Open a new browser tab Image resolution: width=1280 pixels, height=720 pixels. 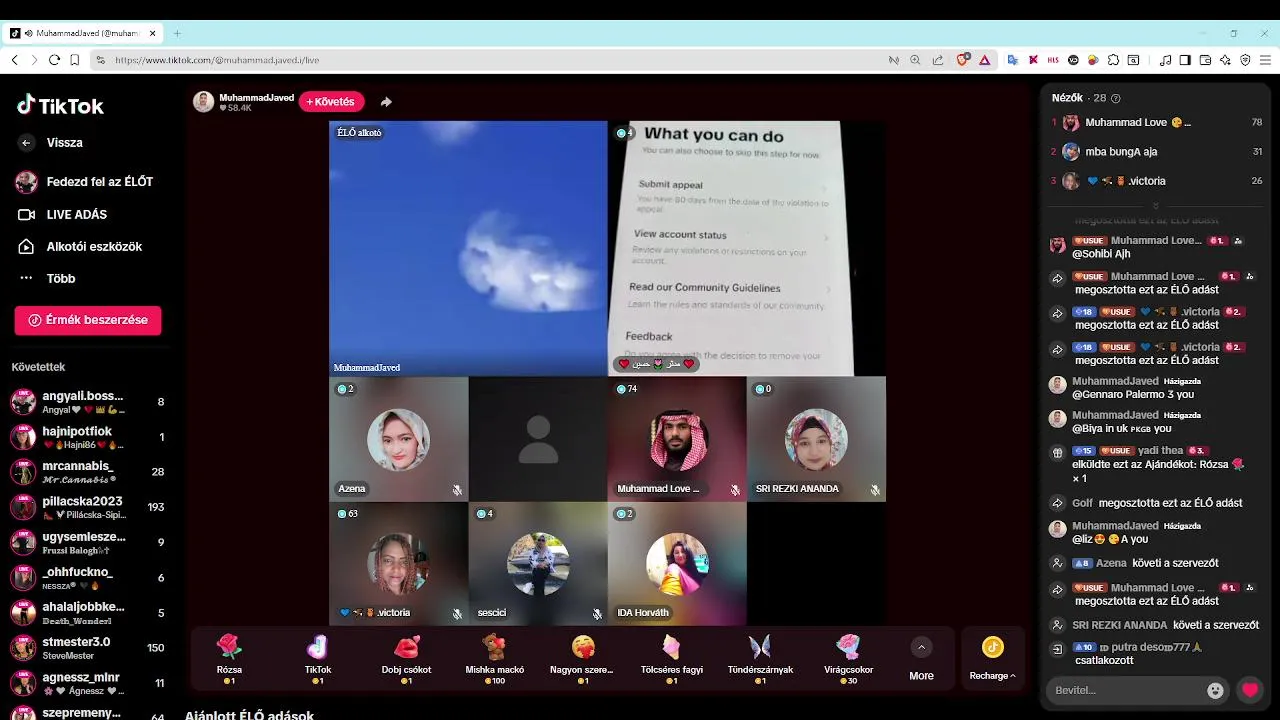click(x=177, y=33)
